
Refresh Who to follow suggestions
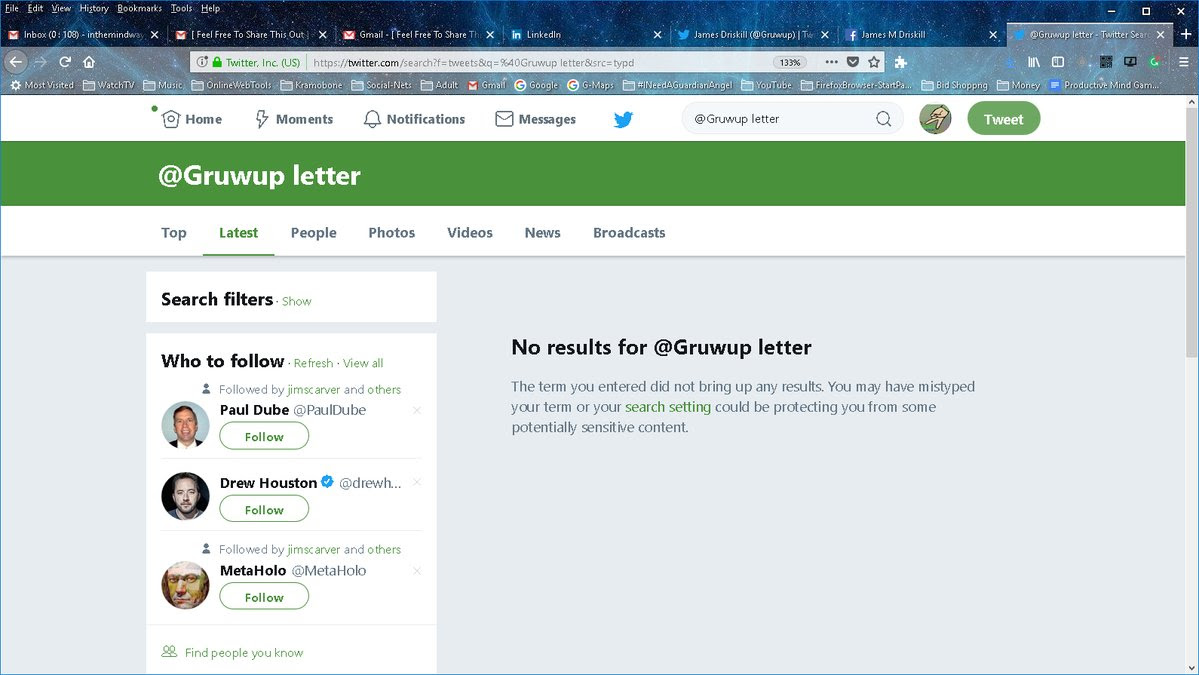314,363
